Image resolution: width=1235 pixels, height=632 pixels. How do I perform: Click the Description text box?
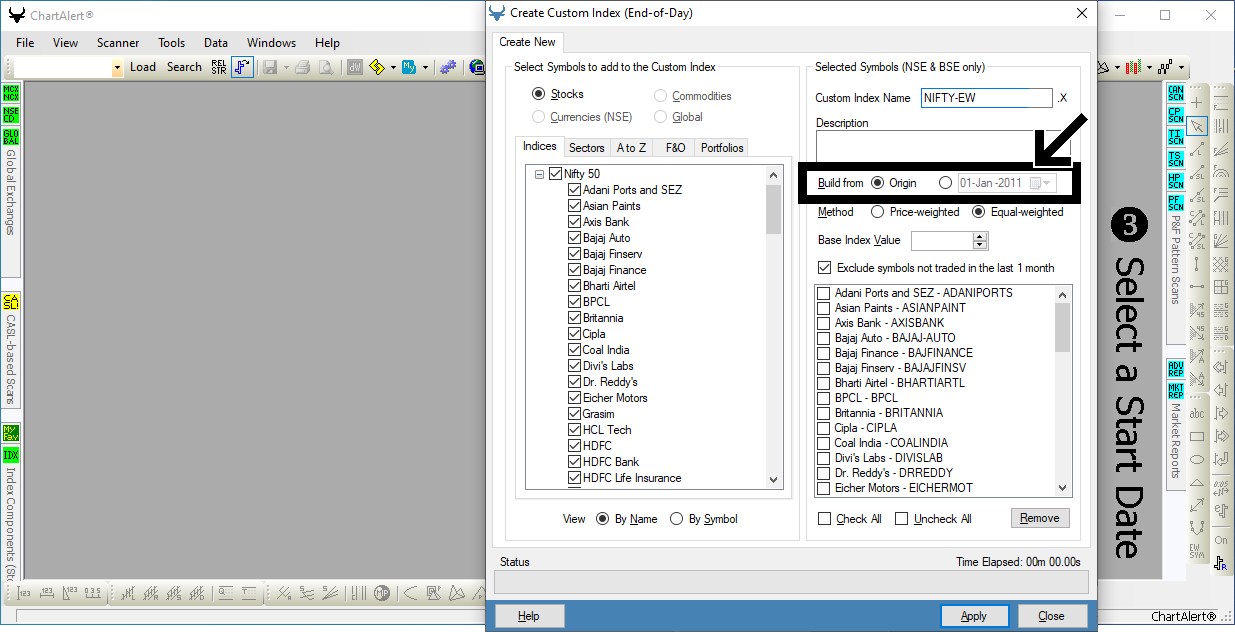pyautogui.click(x=944, y=146)
